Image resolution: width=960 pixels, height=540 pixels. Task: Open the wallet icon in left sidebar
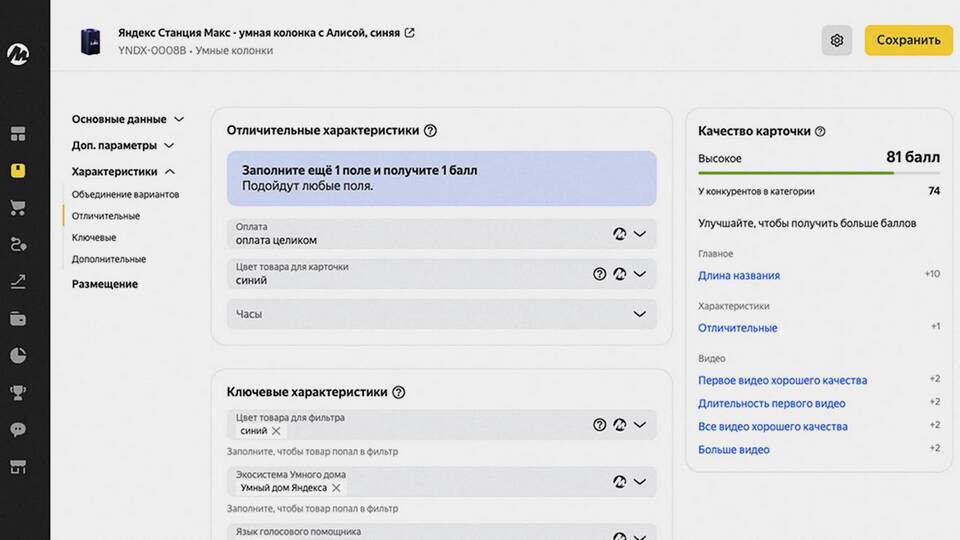point(18,318)
